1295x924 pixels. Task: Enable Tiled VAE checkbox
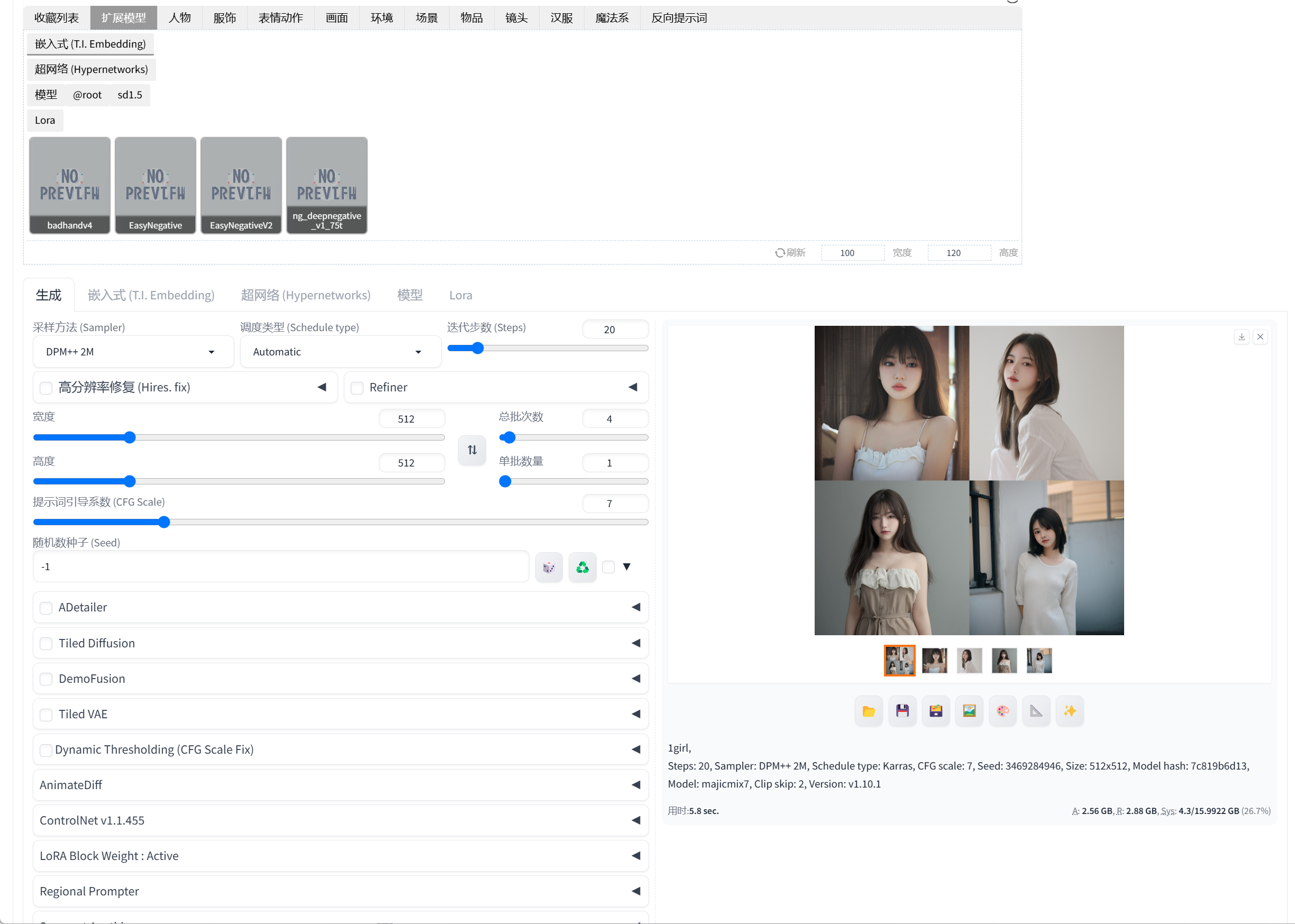click(x=46, y=715)
